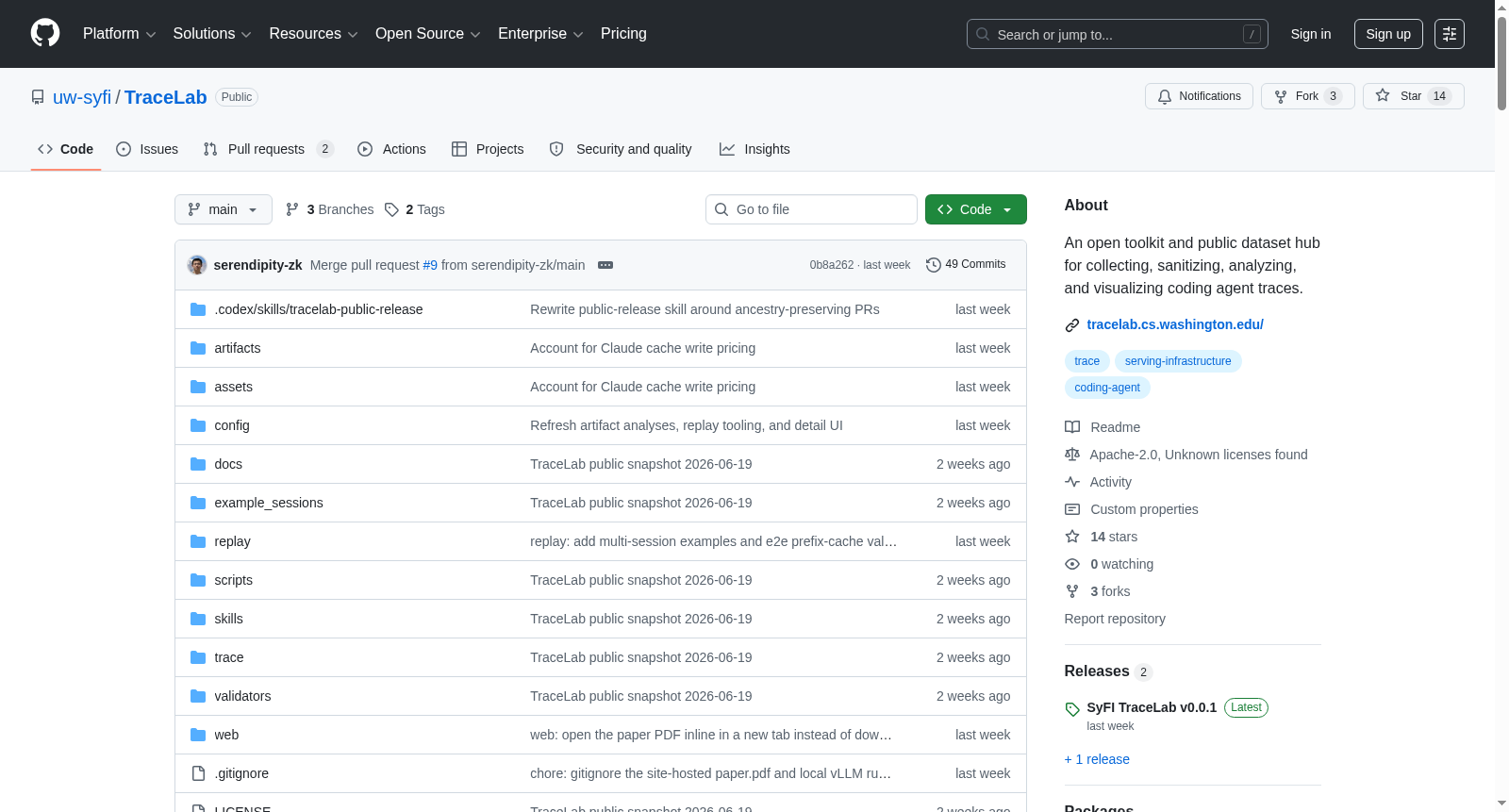Click the pulse icon beside Activity
This screenshot has height=812, width=1509.
point(1072,482)
